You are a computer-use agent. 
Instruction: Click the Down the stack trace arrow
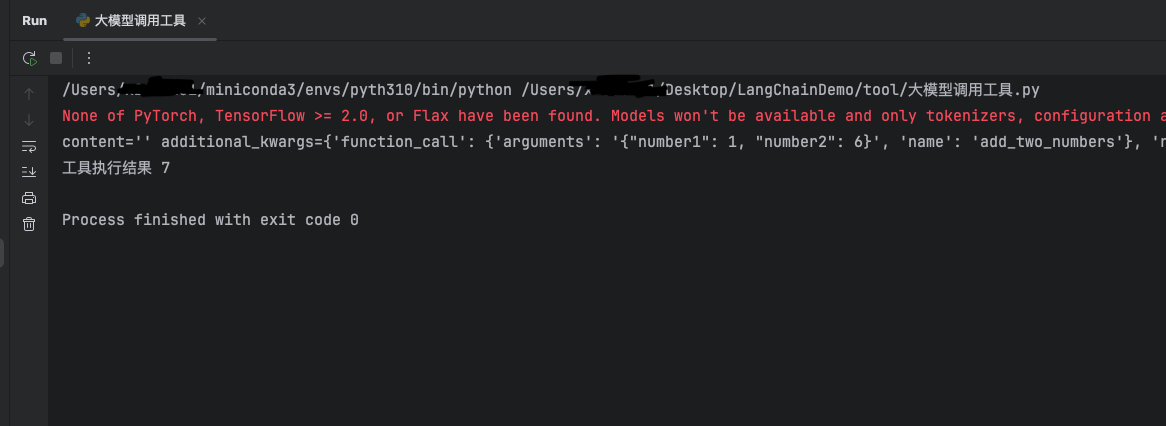pos(29,120)
